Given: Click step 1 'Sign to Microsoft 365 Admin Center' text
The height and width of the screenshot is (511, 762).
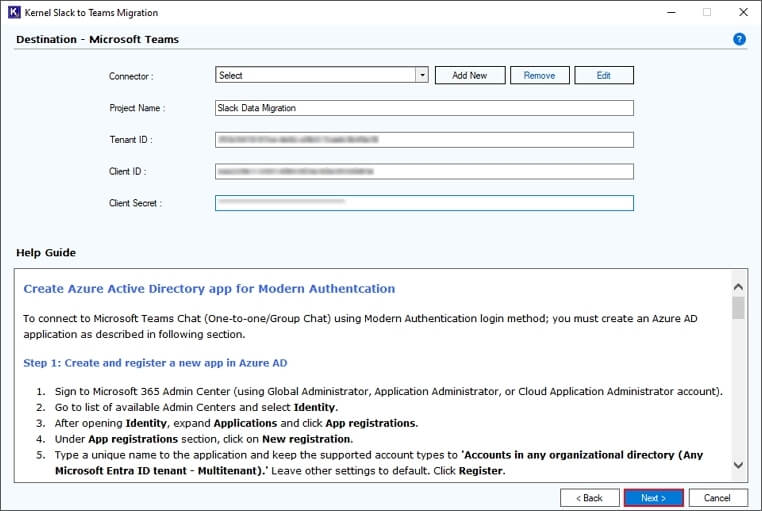Looking at the screenshot, I should (389, 392).
